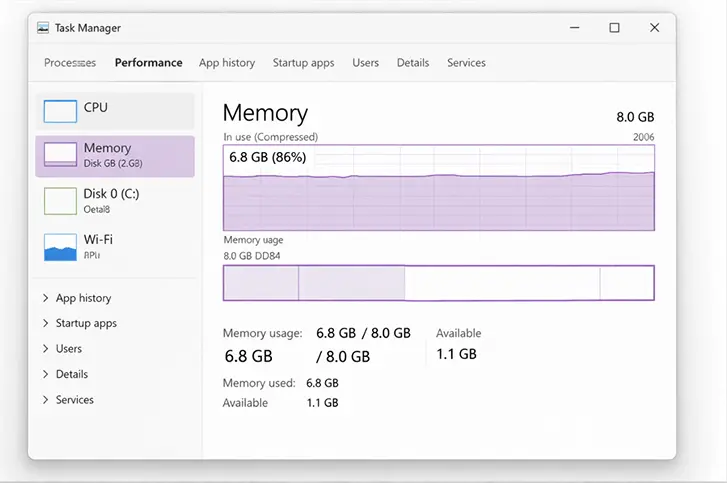Click the 2006 label above the graph
The height and width of the screenshot is (483, 727).
[x=644, y=137]
